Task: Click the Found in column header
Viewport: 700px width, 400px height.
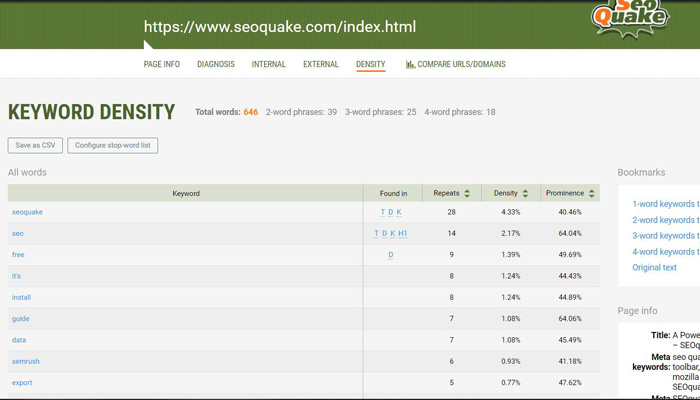Action: click(x=393, y=193)
